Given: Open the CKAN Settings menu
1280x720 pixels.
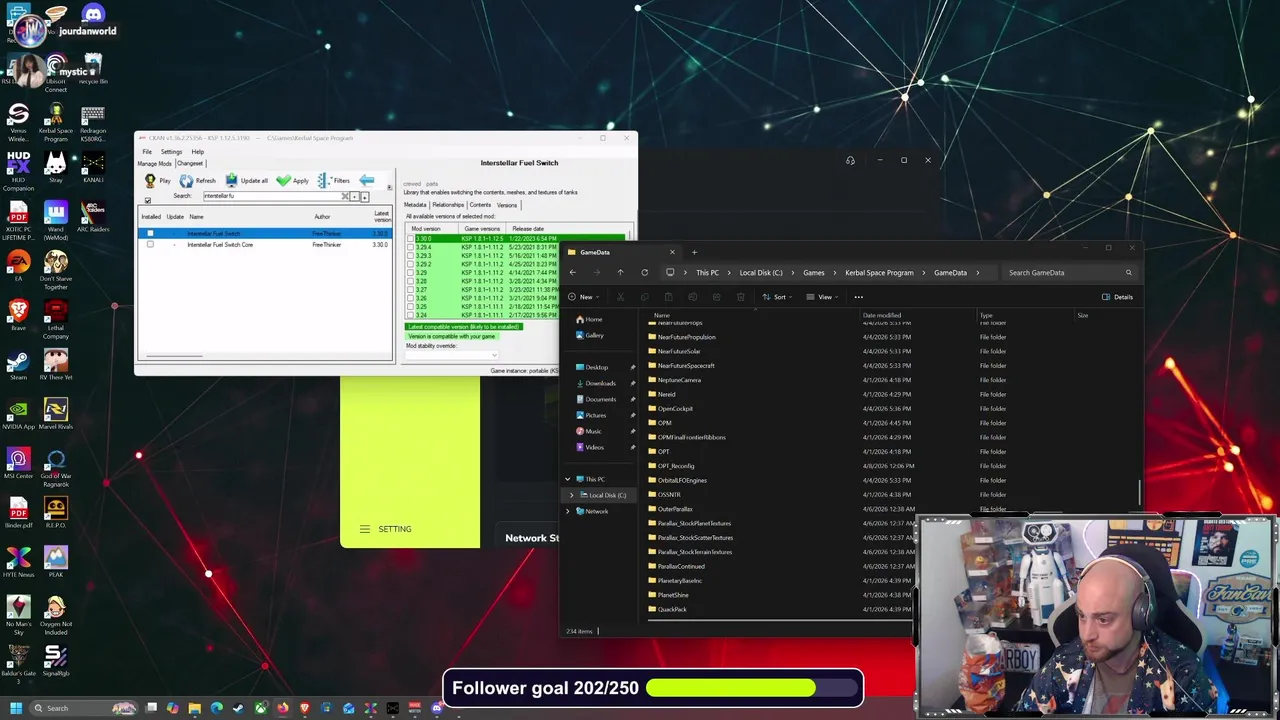Looking at the screenshot, I should tap(171, 152).
